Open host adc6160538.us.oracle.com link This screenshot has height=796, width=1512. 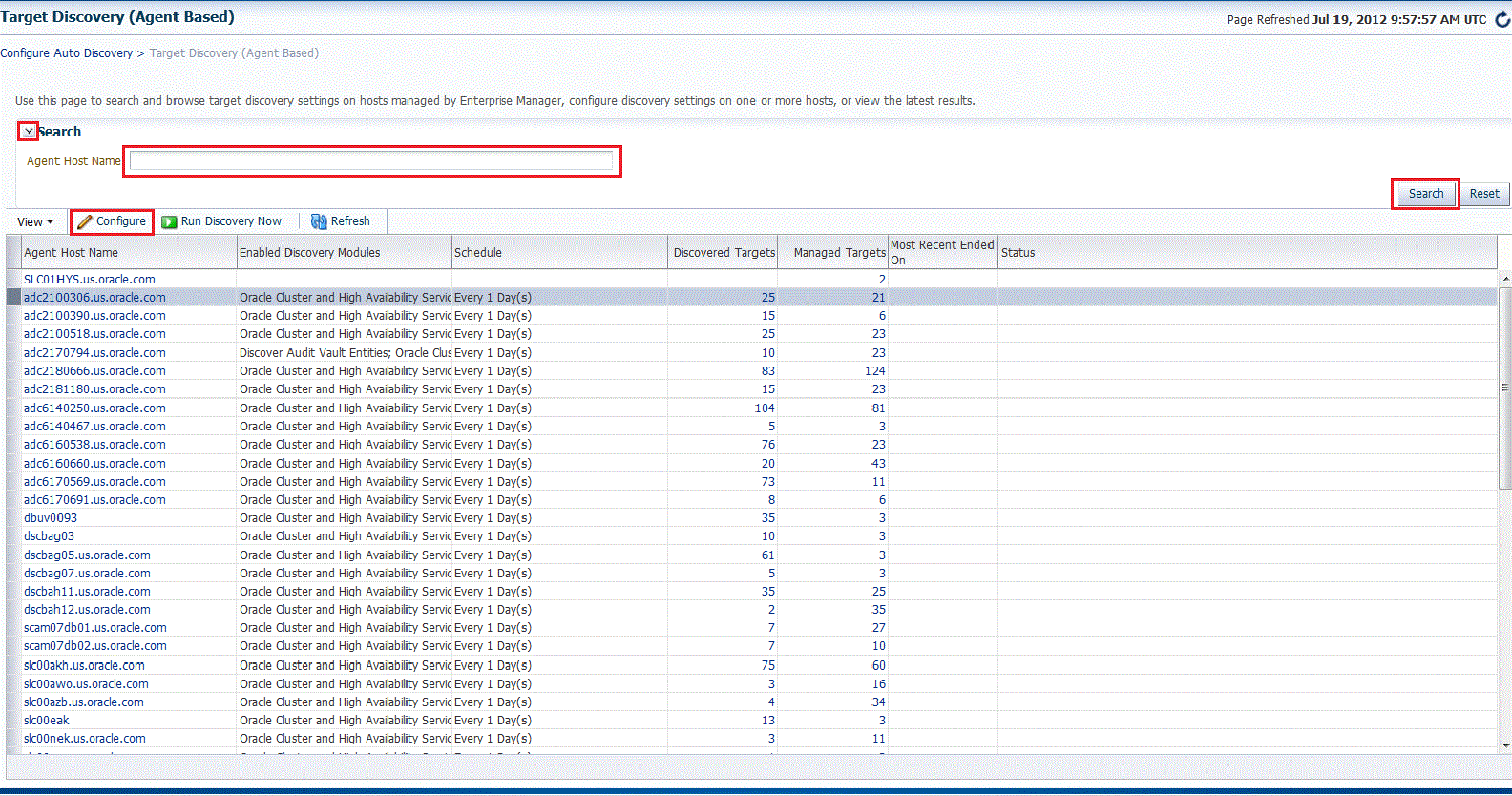coord(94,445)
